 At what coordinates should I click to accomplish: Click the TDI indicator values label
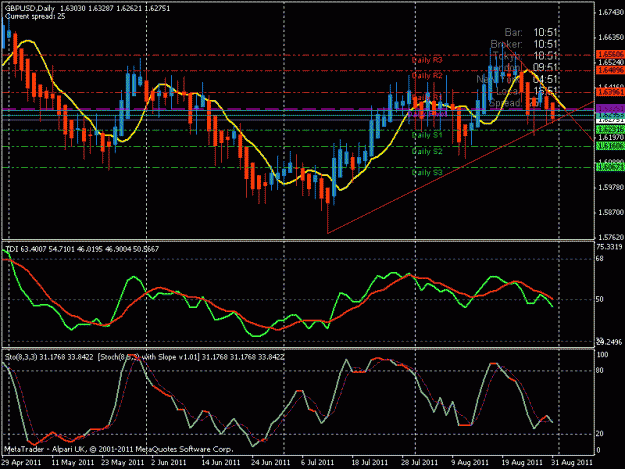(82, 249)
